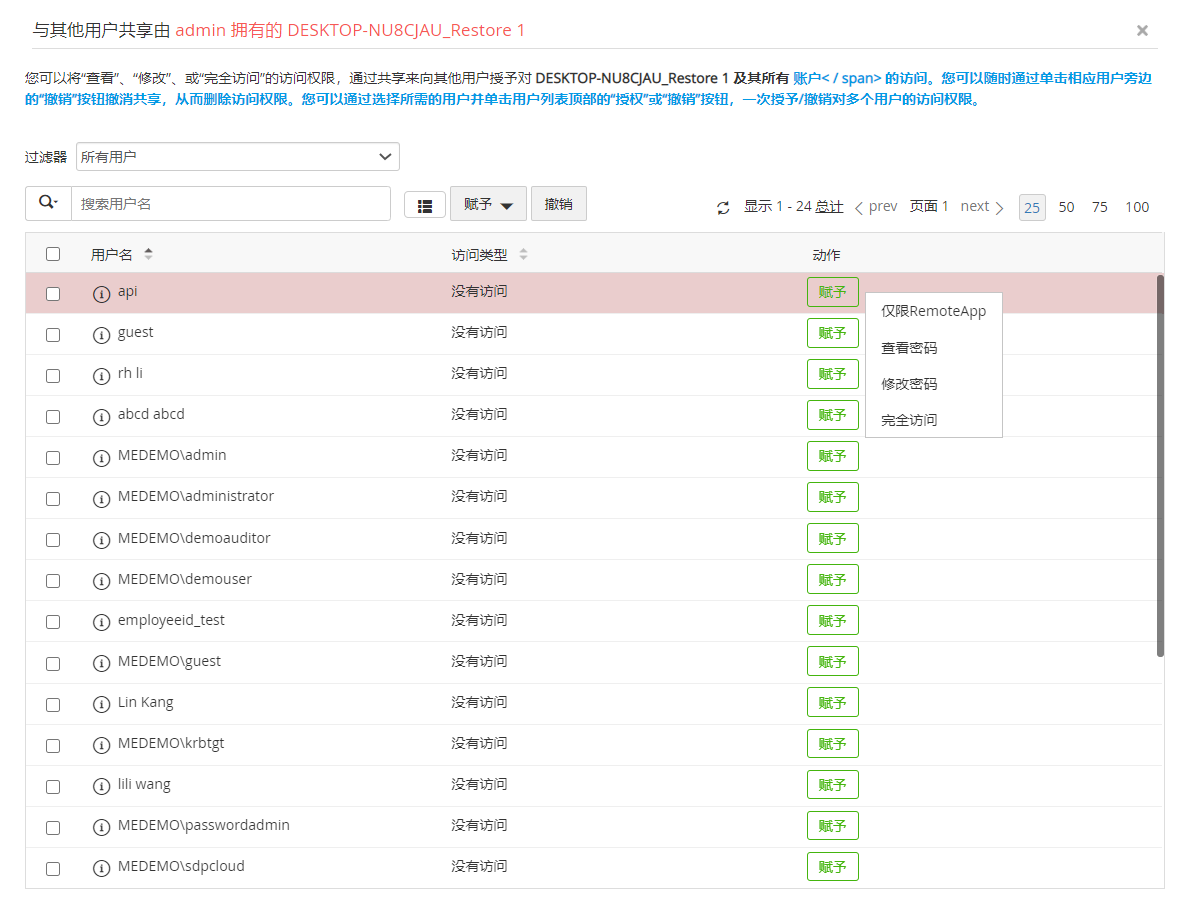Choose 完全访问 from the grant menu
The image size is (1183, 899).
933,420
